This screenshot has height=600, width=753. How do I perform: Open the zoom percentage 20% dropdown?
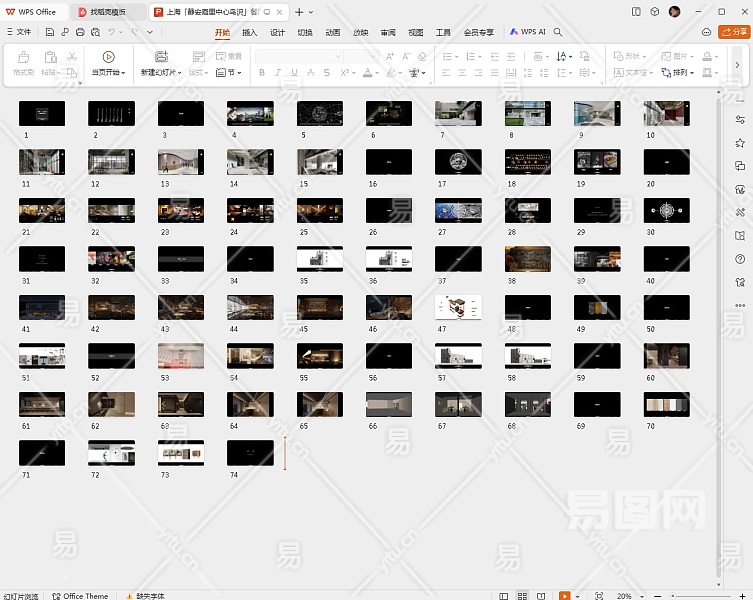(625, 596)
